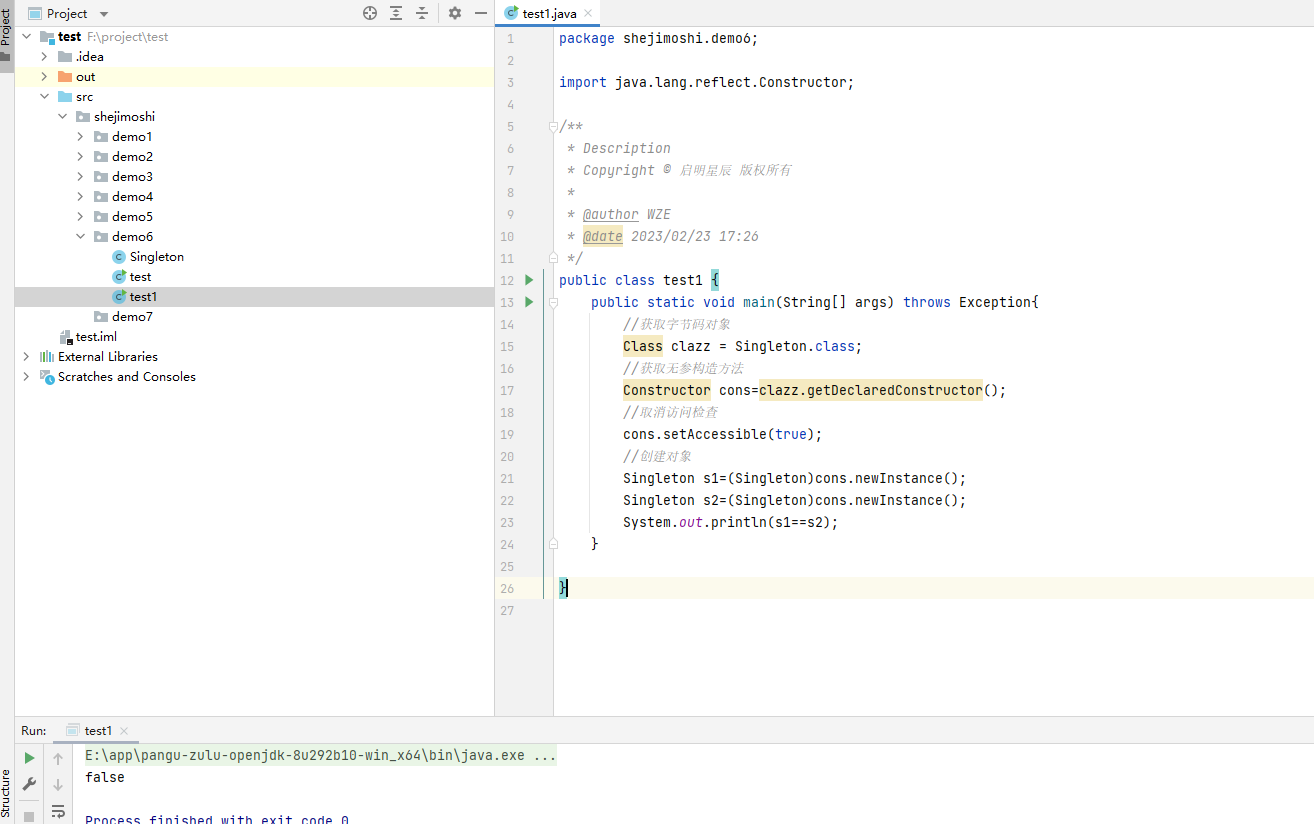Expand External Libraries node
Image resolution: width=1314 pixels, height=824 pixels.
[26, 357]
